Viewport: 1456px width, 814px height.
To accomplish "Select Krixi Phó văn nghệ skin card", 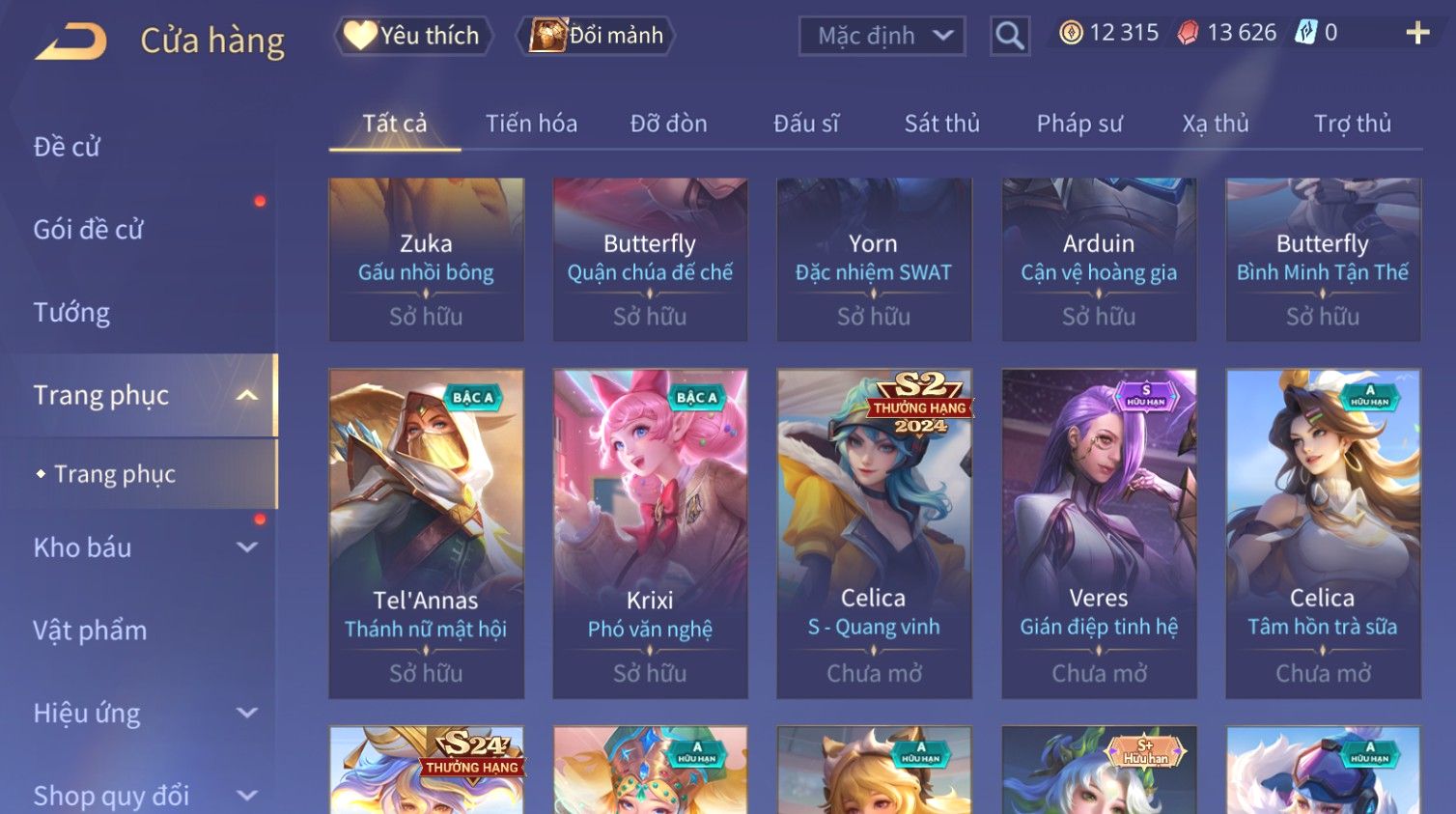I will click(x=650, y=533).
